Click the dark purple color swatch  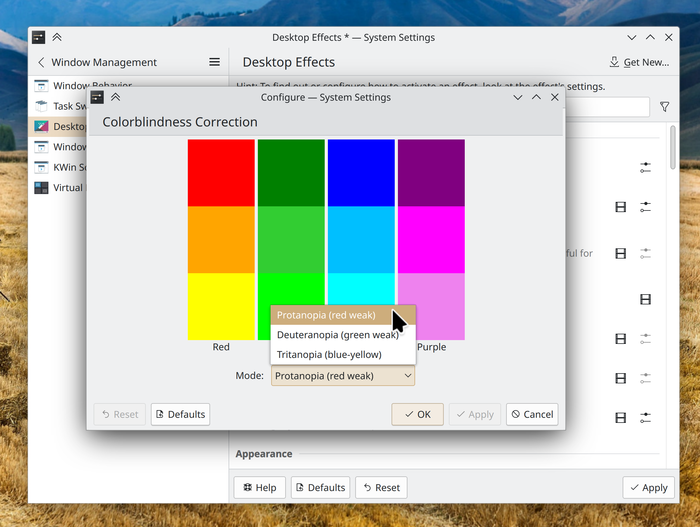pos(431,172)
